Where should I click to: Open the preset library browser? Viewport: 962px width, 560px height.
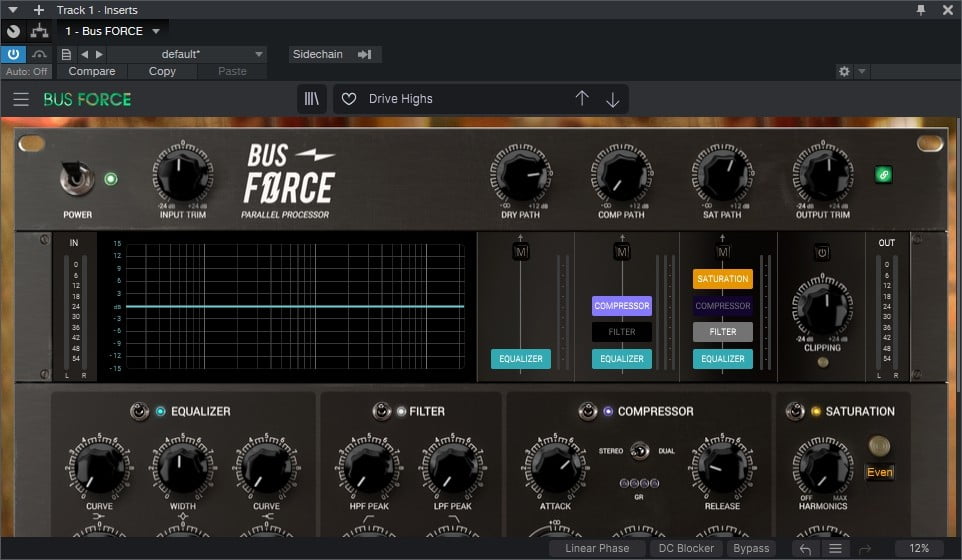tap(312, 99)
